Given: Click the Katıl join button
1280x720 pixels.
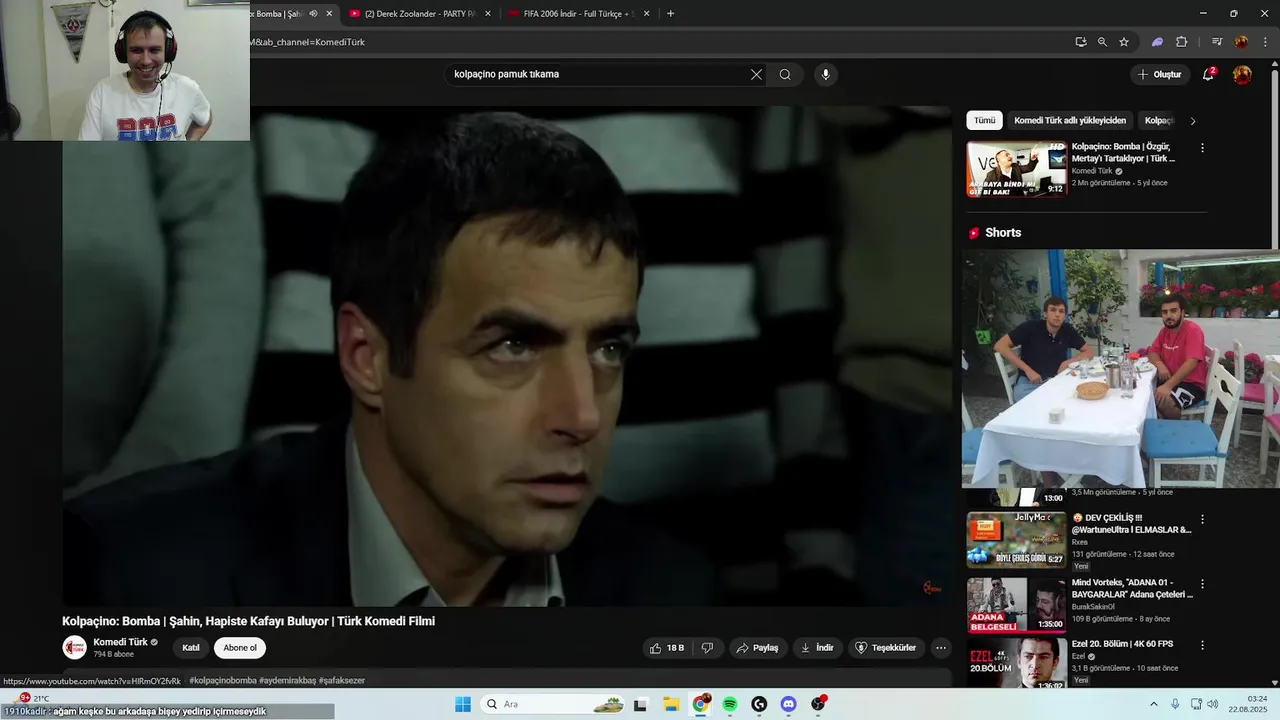Looking at the screenshot, I should click(191, 648).
